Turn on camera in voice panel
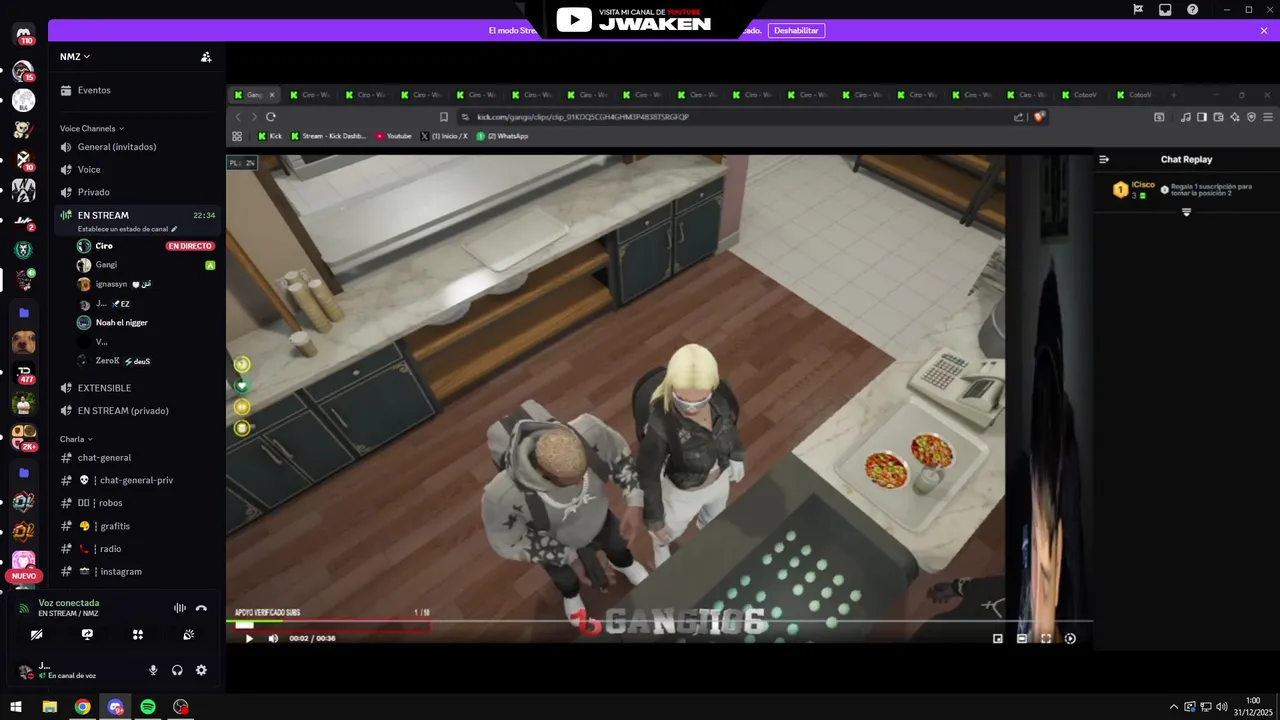The width and height of the screenshot is (1280, 720). click(x=36, y=635)
